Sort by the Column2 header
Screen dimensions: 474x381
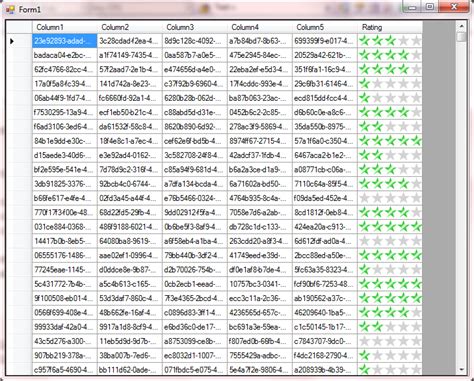tap(130, 27)
